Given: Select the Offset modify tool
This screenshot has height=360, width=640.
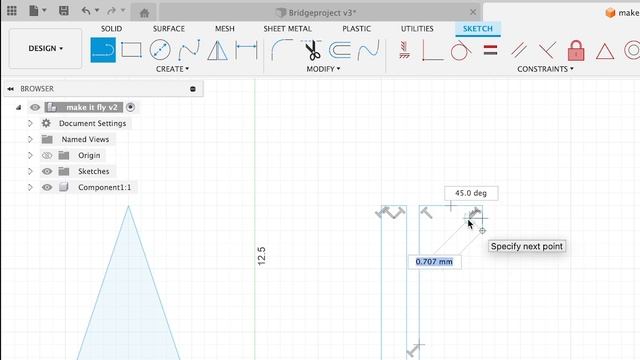Looking at the screenshot, I should point(340,50).
